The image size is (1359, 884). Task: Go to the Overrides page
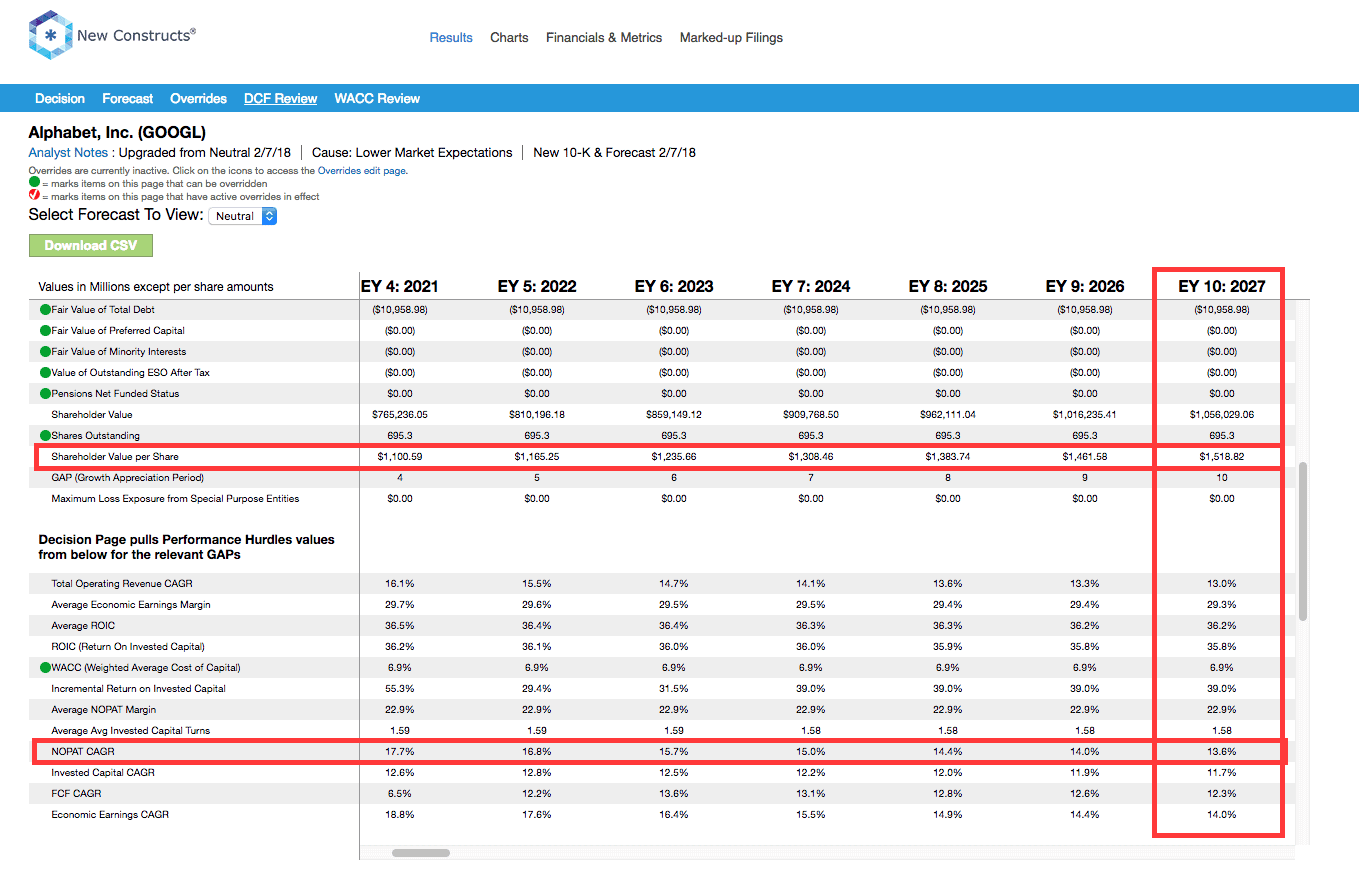pos(199,98)
